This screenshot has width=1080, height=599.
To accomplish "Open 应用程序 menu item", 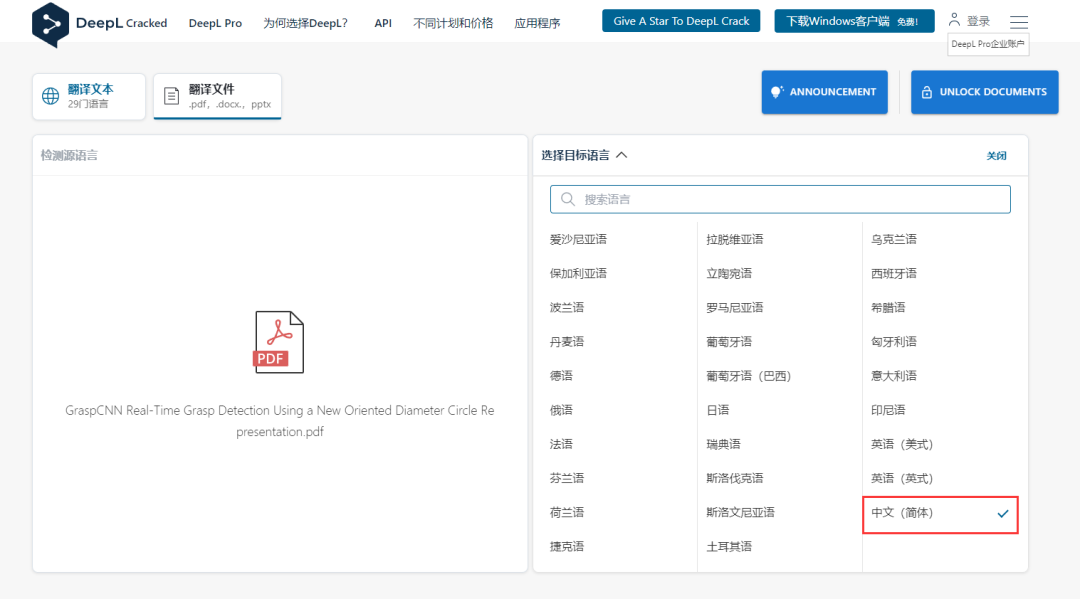I will tap(537, 23).
